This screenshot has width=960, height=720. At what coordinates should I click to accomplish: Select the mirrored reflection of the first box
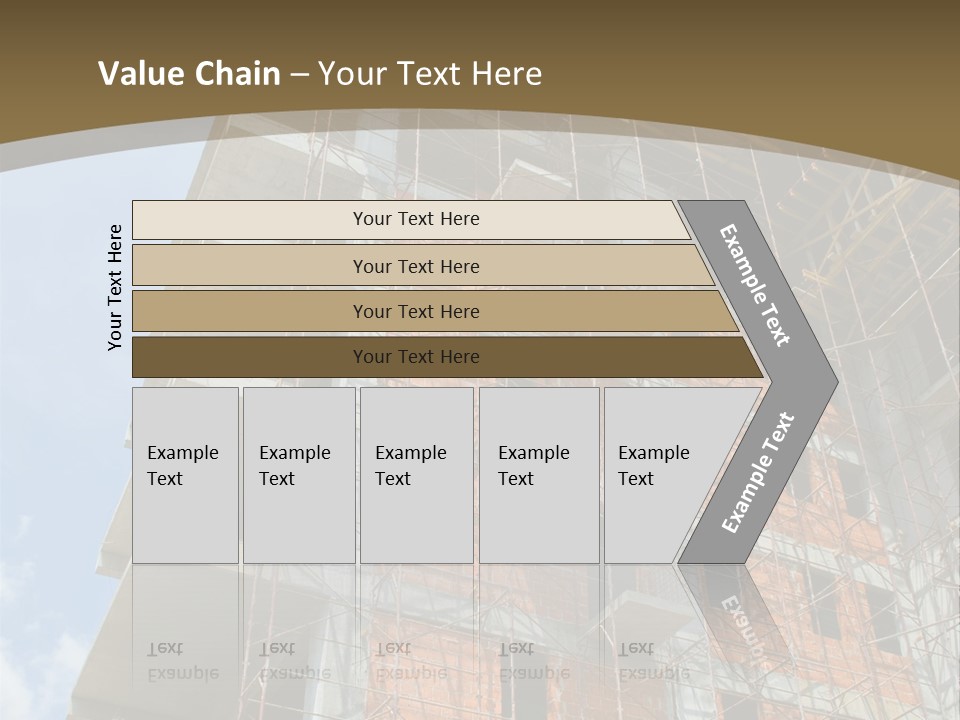coord(185,630)
